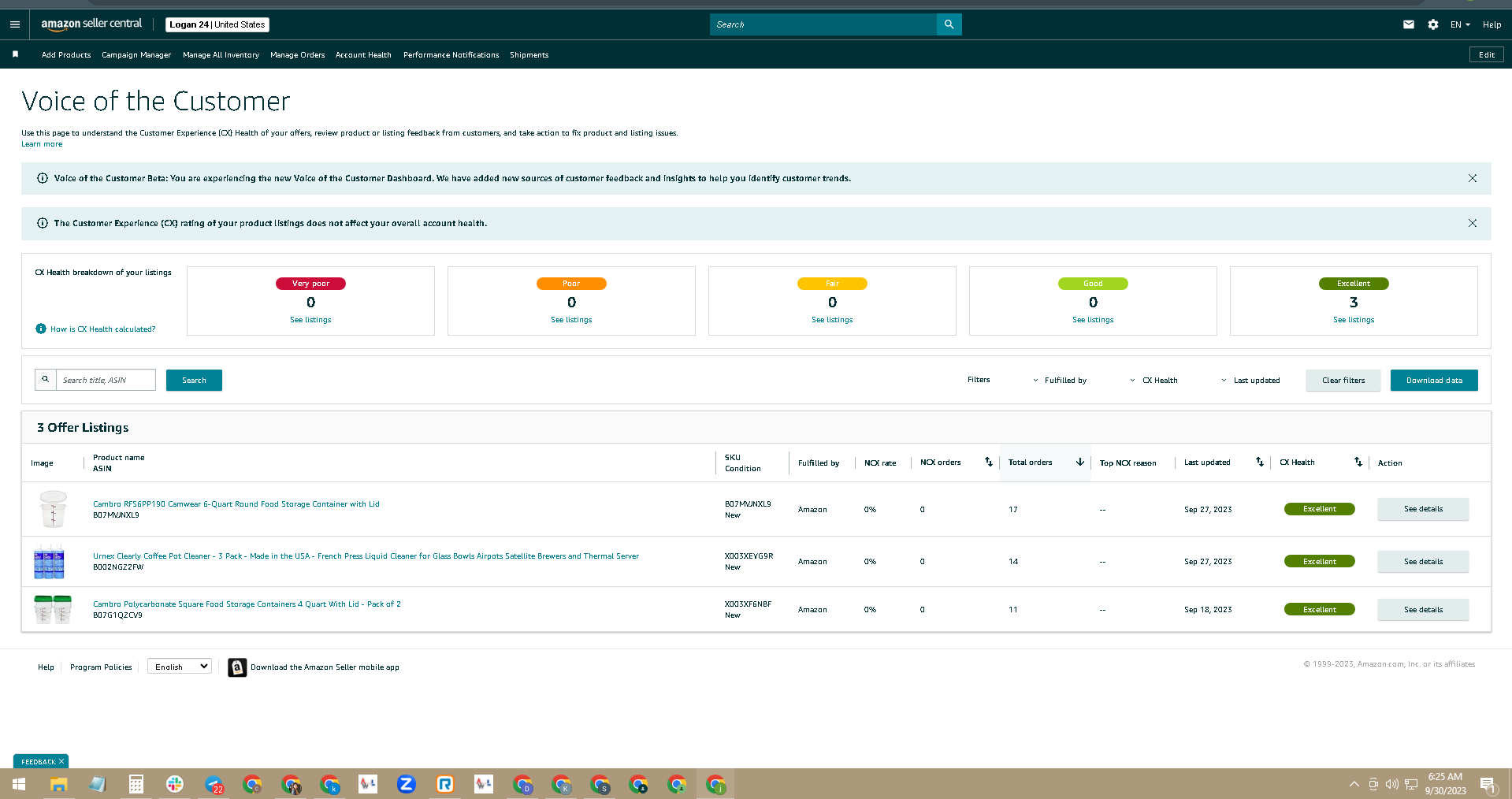The image size is (1512, 799).
Task: Click the info icon beside How is CX Health calculated
Action: (41, 329)
